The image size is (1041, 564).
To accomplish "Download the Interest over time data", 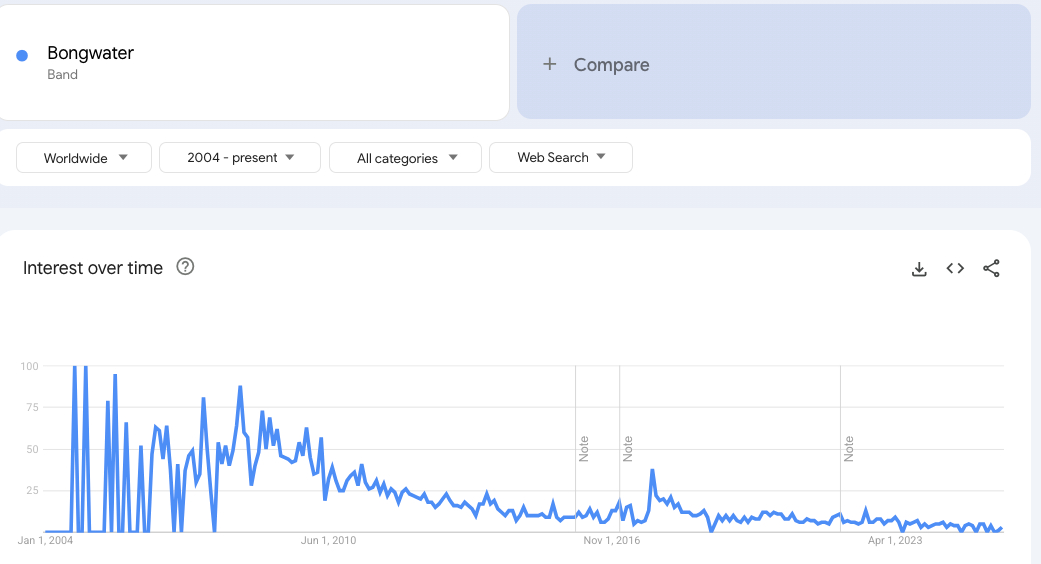I will point(919,268).
